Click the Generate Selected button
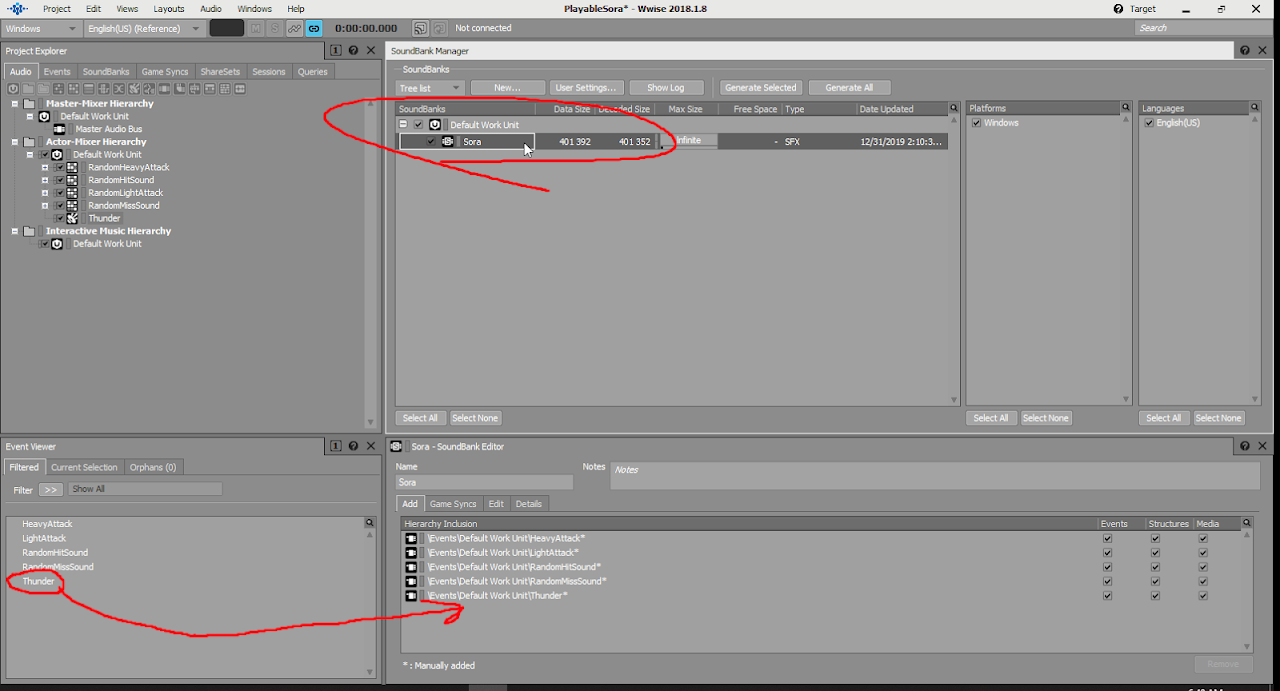This screenshot has width=1280, height=691. 761,88
